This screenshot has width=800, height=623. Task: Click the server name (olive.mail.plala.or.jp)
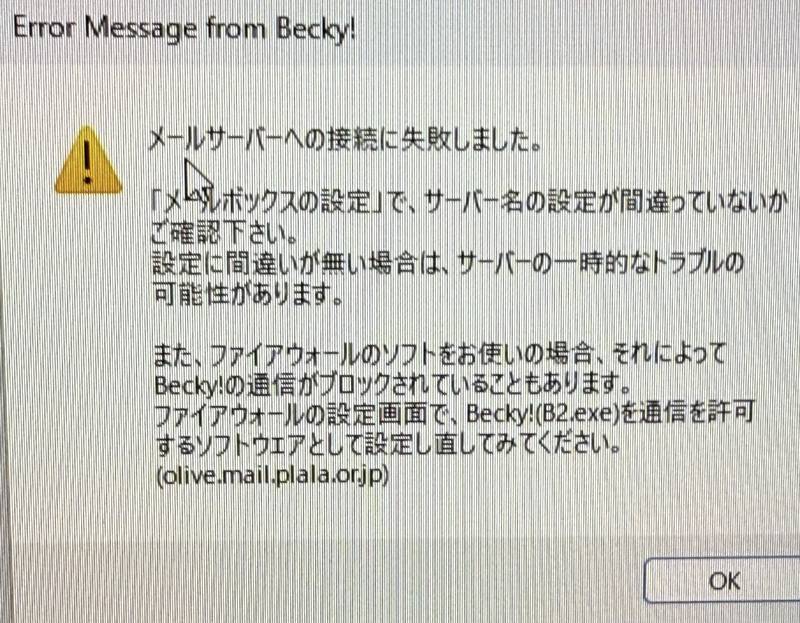pos(273,475)
